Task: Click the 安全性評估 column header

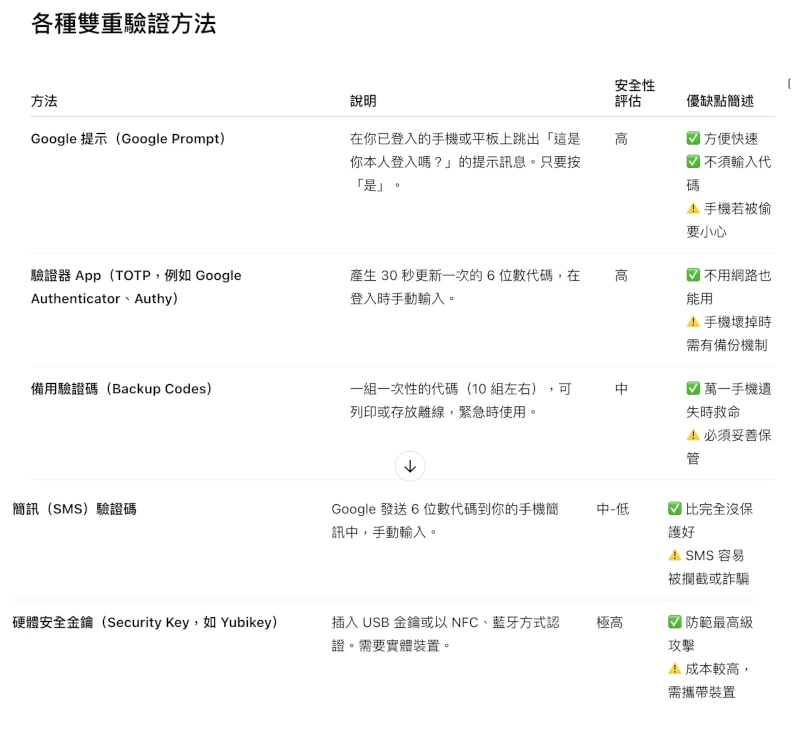Action: coord(634,94)
